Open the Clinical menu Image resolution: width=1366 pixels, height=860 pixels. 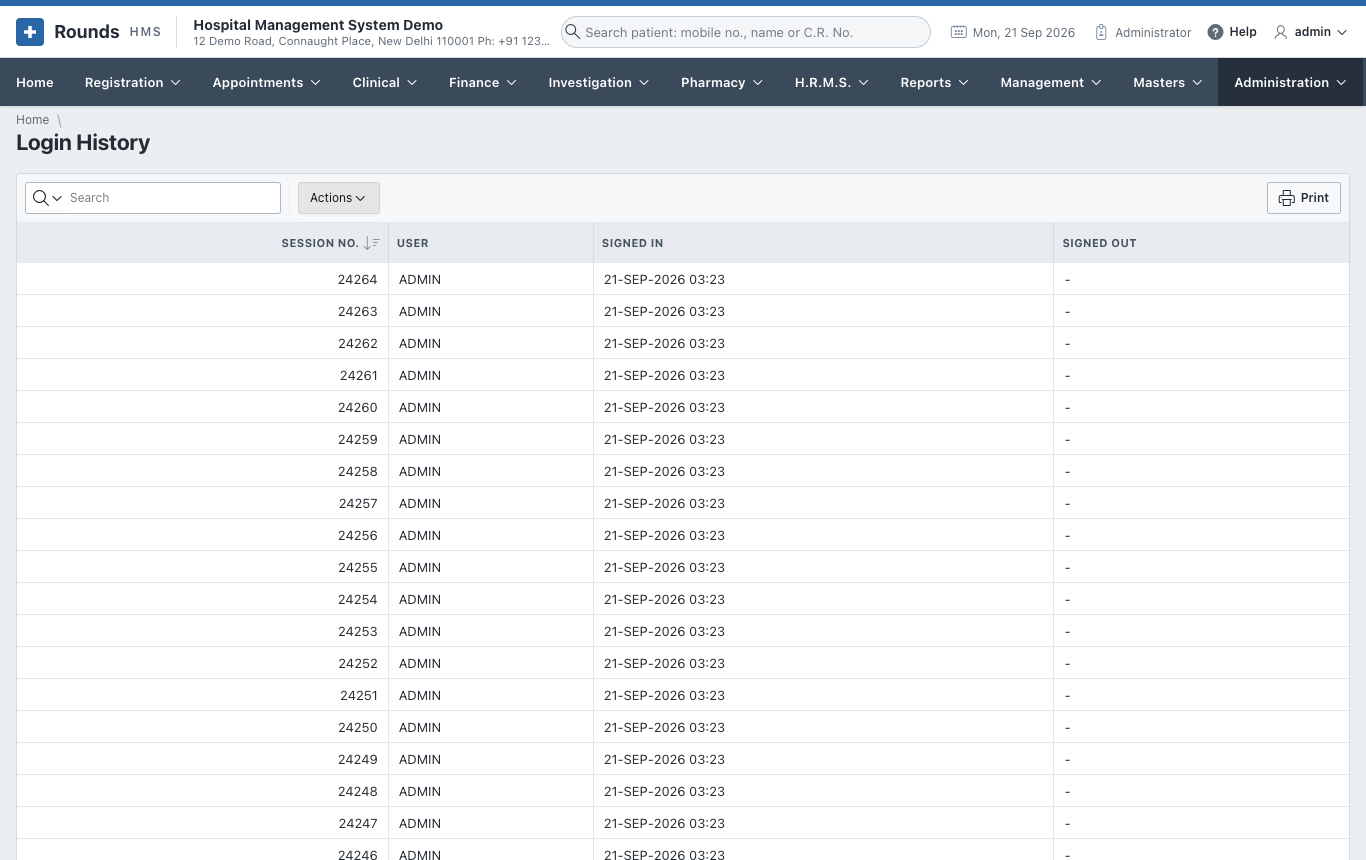pos(385,82)
